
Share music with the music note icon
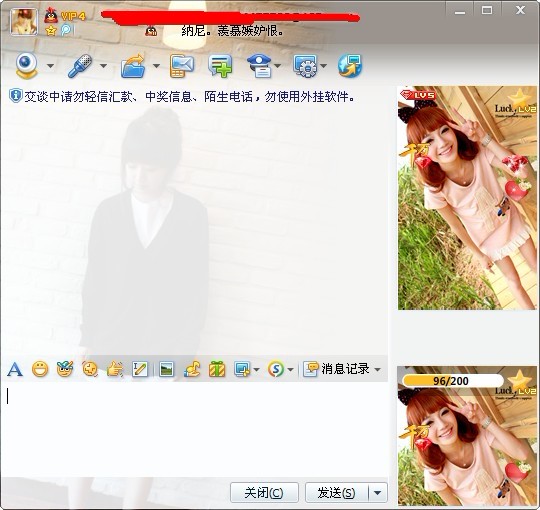point(192,370)
